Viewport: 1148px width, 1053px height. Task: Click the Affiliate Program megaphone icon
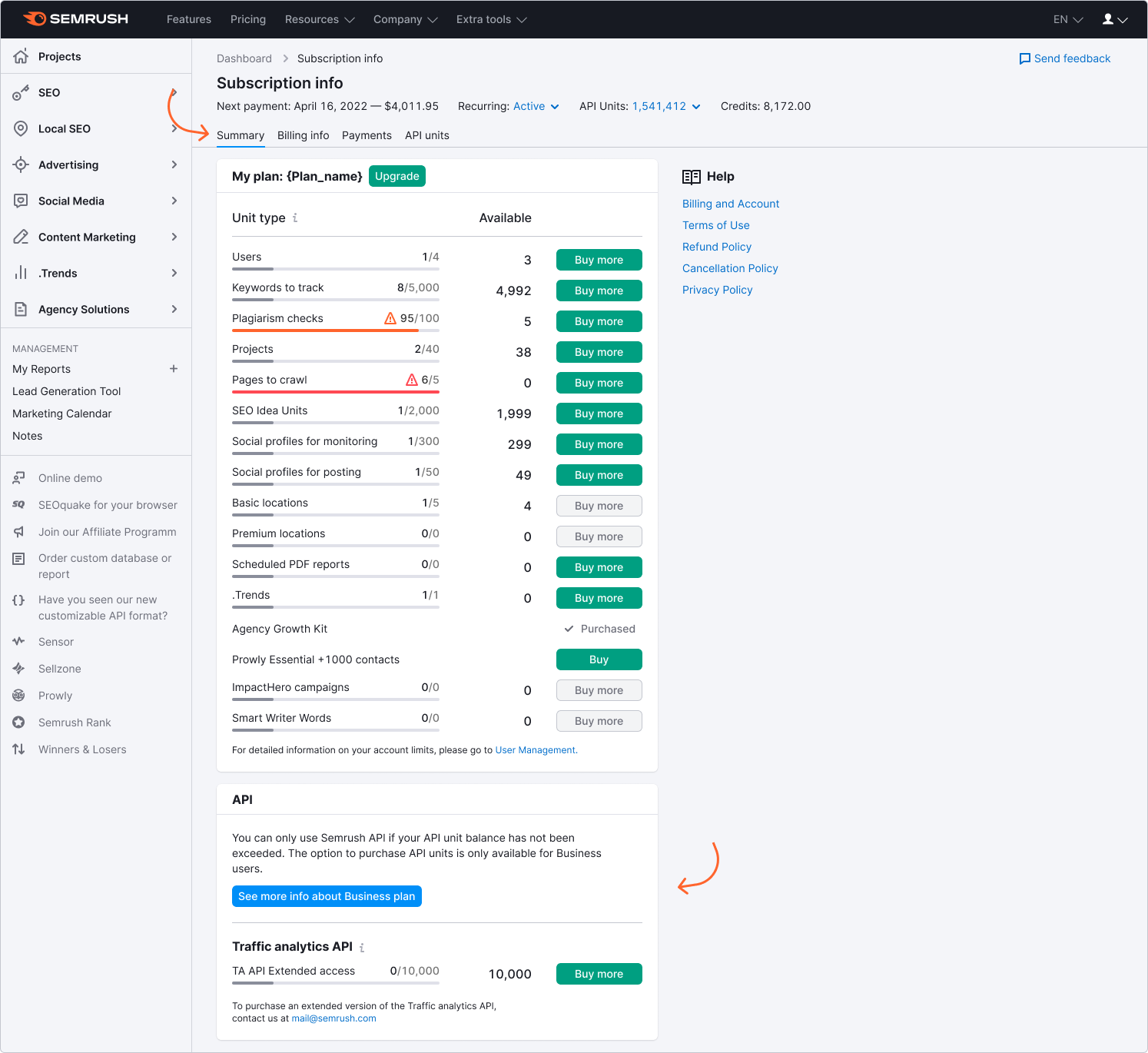coord(19,532)
